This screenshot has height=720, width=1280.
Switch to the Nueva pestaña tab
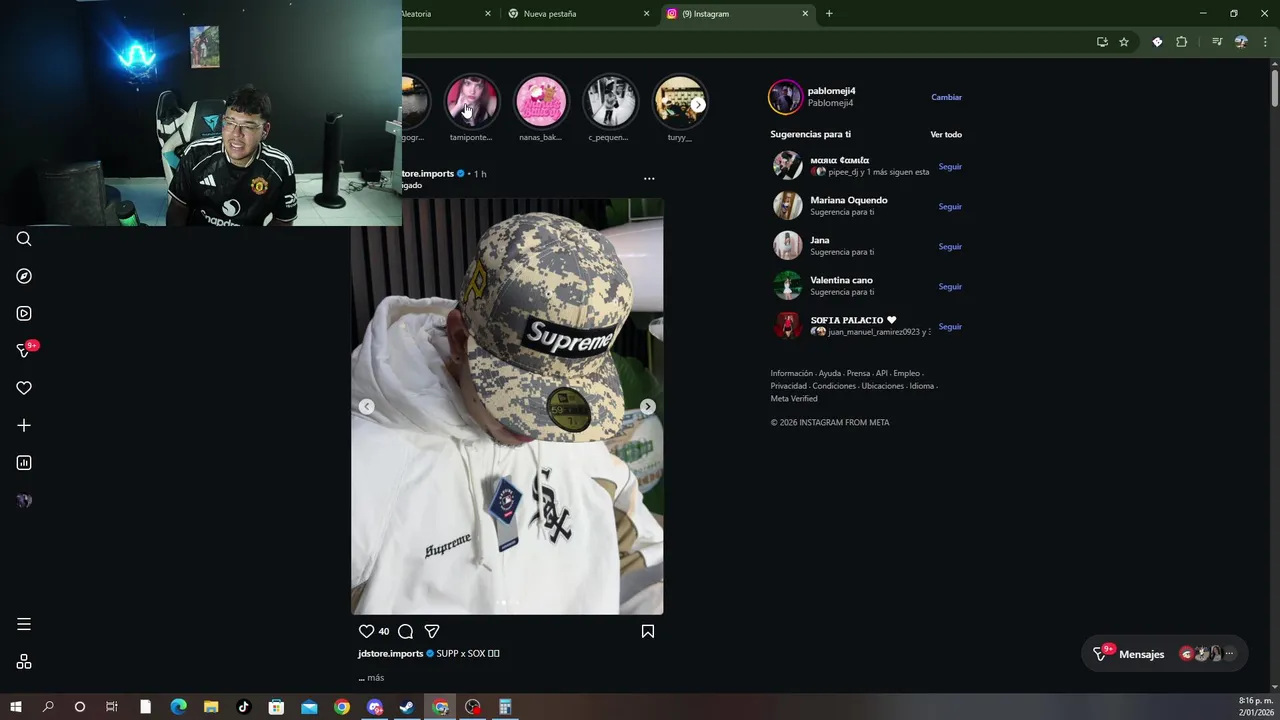579,14
